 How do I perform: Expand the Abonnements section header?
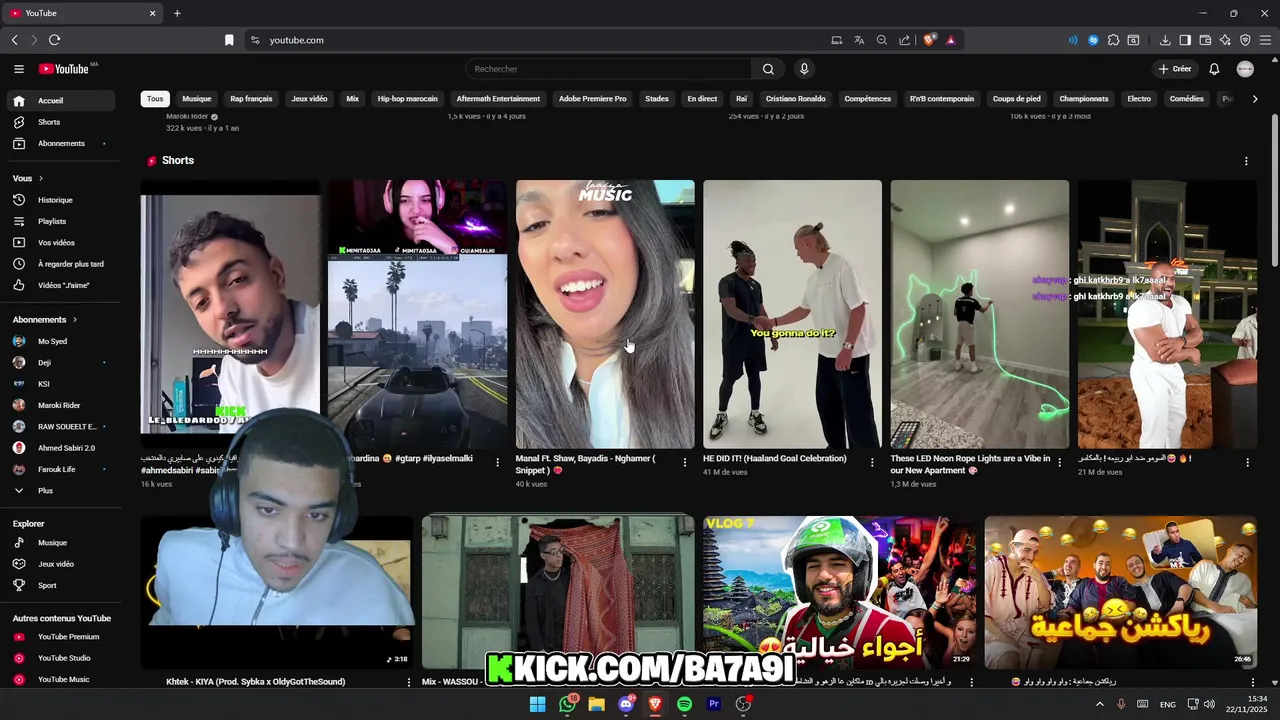[x=45, y=320]
